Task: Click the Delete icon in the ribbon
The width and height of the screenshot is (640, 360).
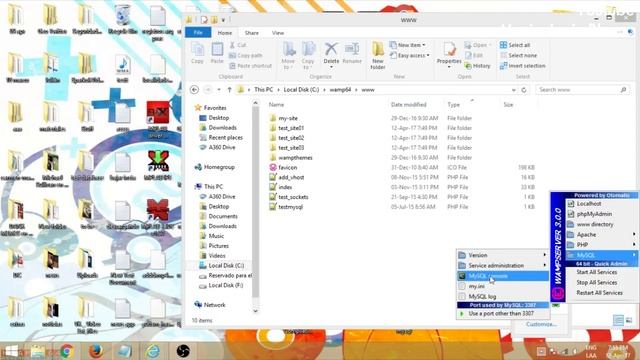Action: 331,54
